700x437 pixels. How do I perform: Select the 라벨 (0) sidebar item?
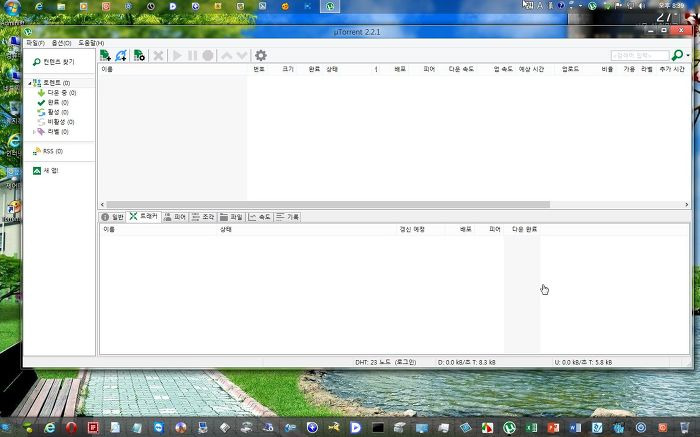coord(53,132)
